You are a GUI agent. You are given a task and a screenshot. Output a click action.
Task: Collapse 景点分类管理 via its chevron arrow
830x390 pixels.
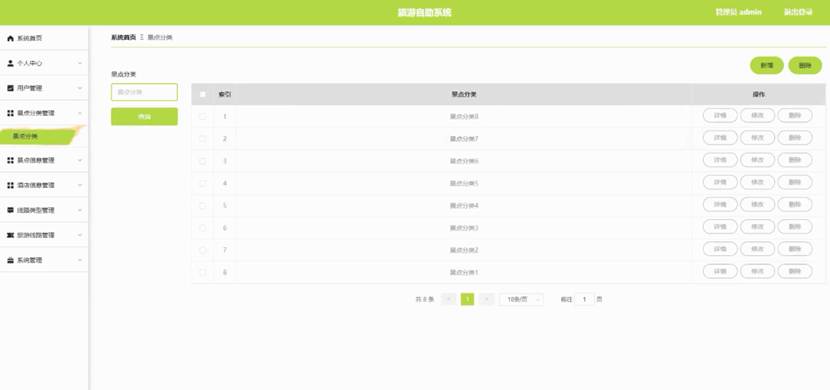(x=80, y=113)
